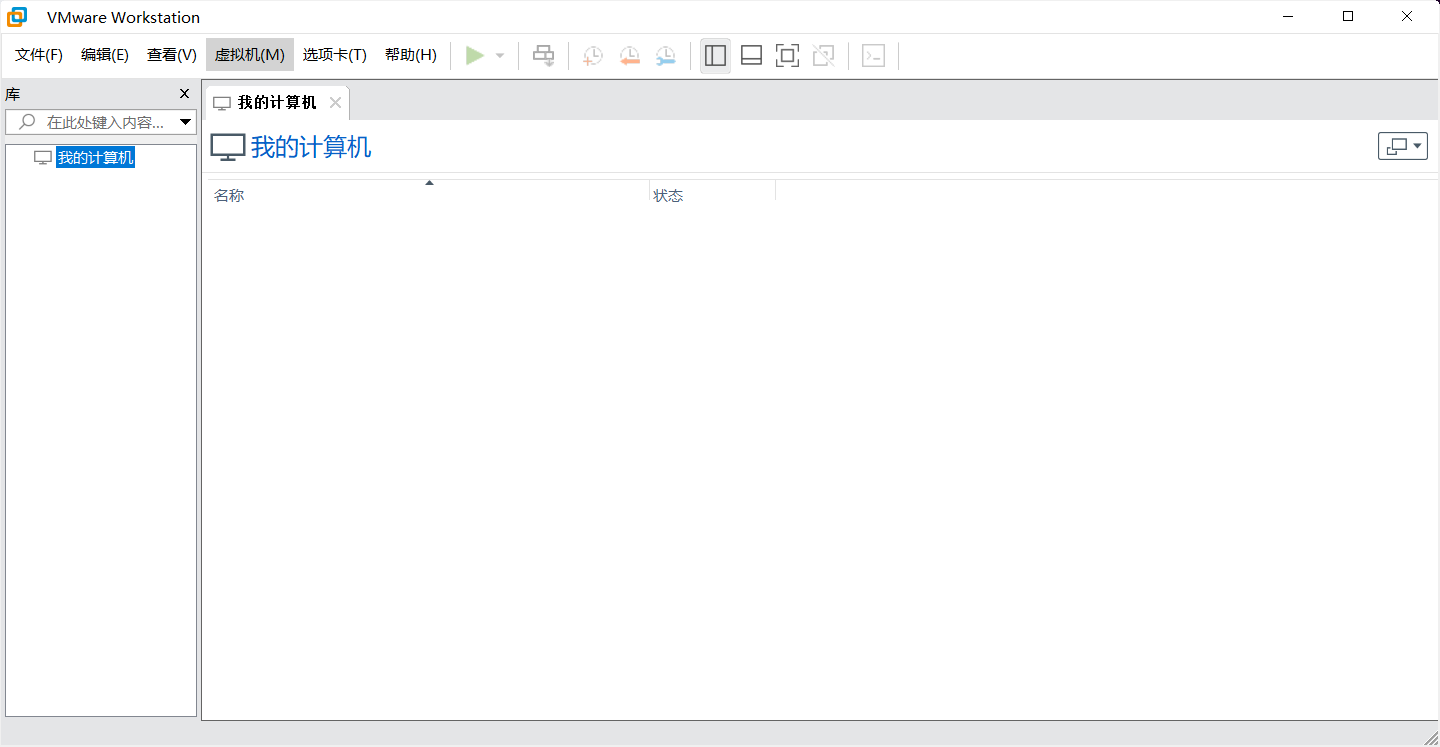1440x747 pixels.
Task: Close the 库 library panel
Action: [x=184, y=94]
